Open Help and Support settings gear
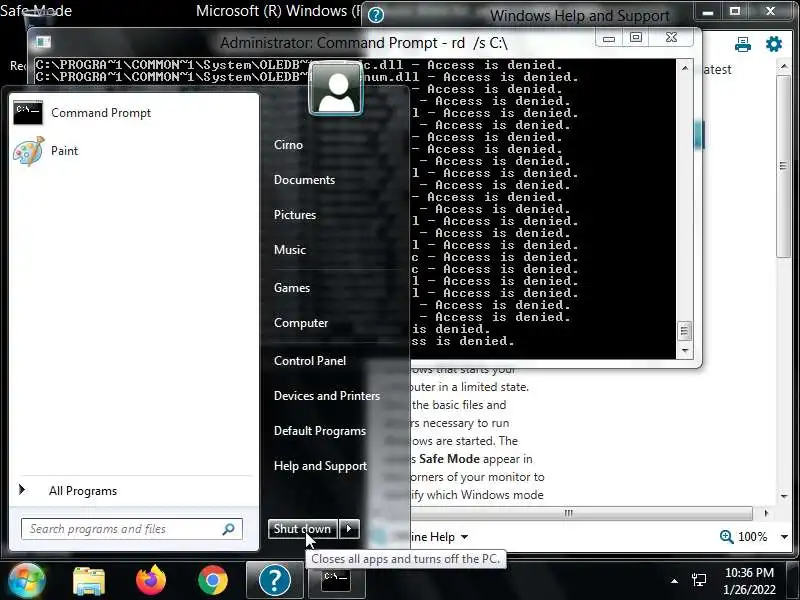This screenshot has height=600, width=800. click(x=773, y=44)
